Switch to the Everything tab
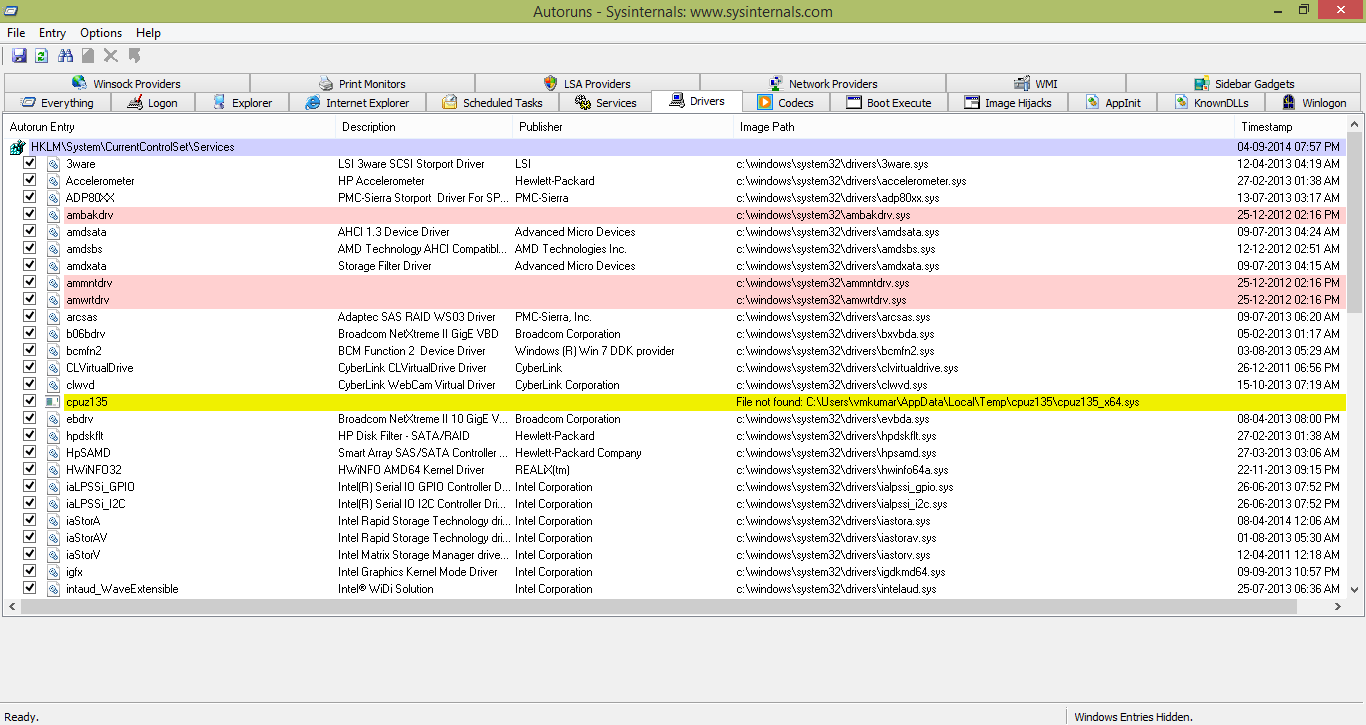This screenshot has width=1366, height=725. tap(57, 102)
